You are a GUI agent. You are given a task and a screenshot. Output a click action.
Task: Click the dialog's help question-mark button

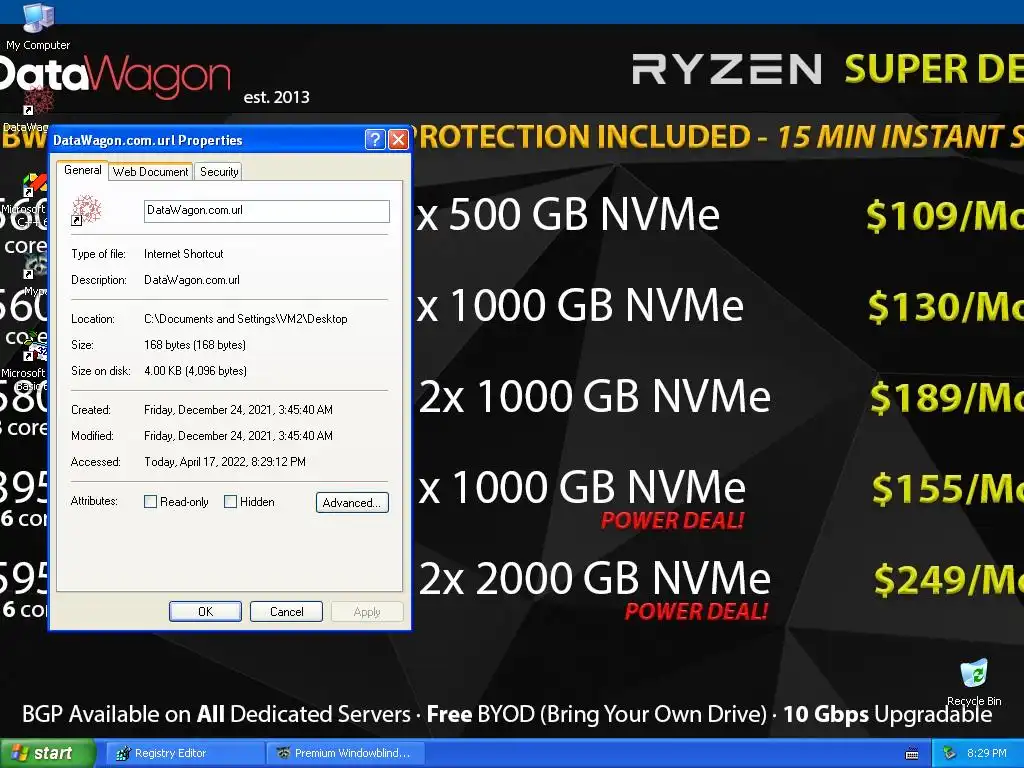375,139
